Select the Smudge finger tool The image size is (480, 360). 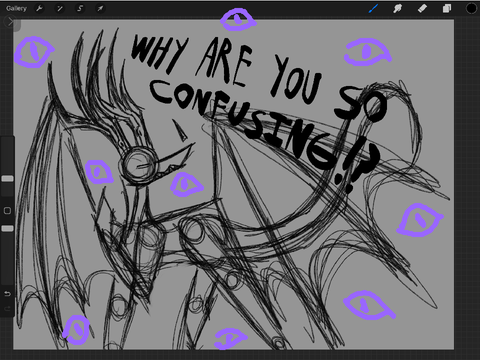pyautogui.click(x=397, y=9)
